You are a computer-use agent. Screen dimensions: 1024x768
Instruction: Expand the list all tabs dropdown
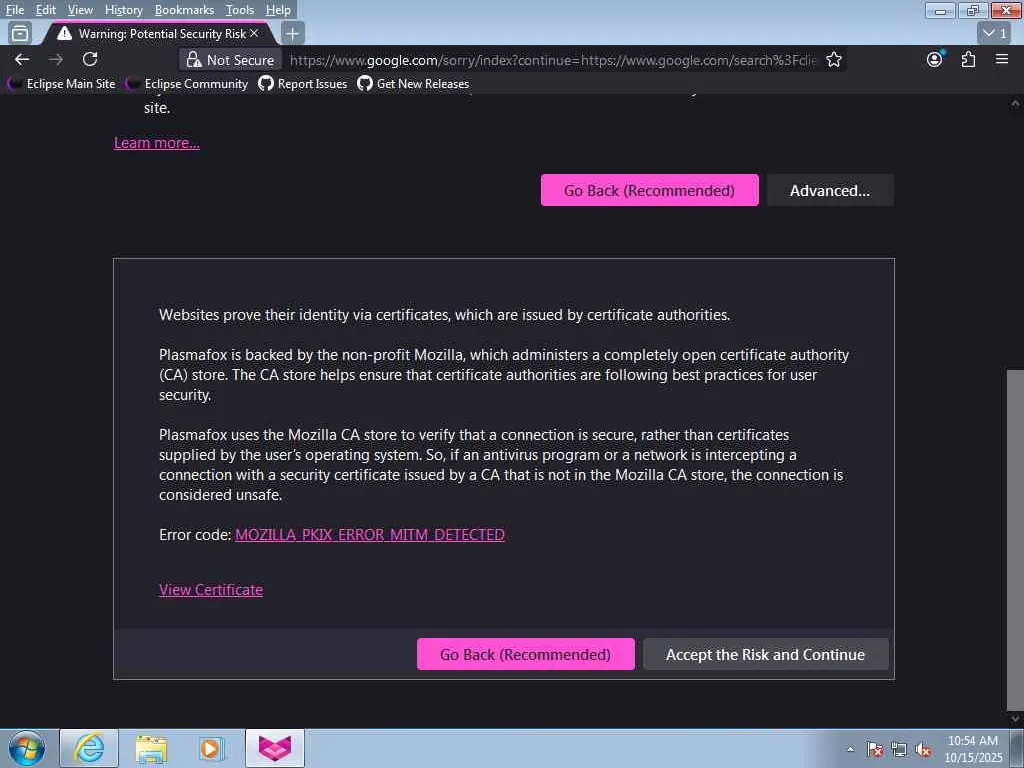995,33
